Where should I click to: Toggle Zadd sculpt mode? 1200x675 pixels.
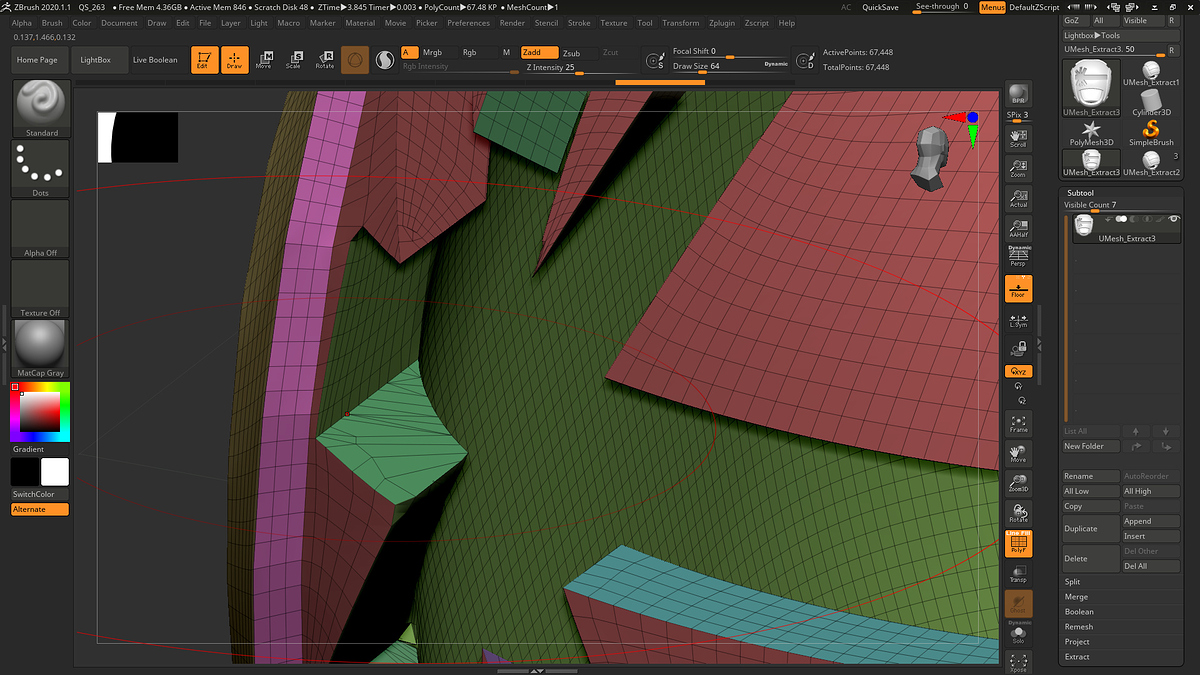pyautogui.click(x=538, y=52)
